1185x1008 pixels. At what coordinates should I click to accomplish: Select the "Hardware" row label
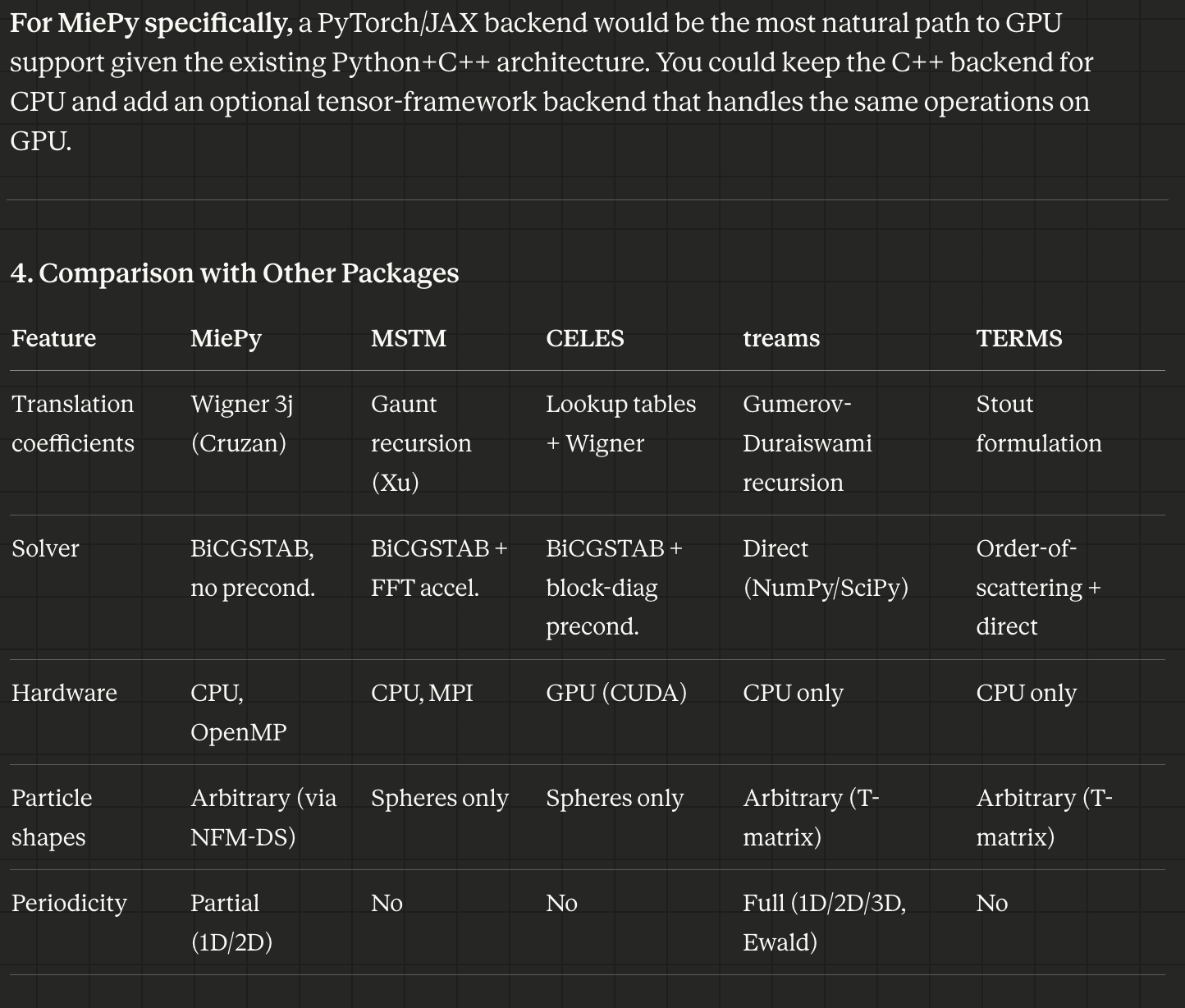(x=64, y=693)
